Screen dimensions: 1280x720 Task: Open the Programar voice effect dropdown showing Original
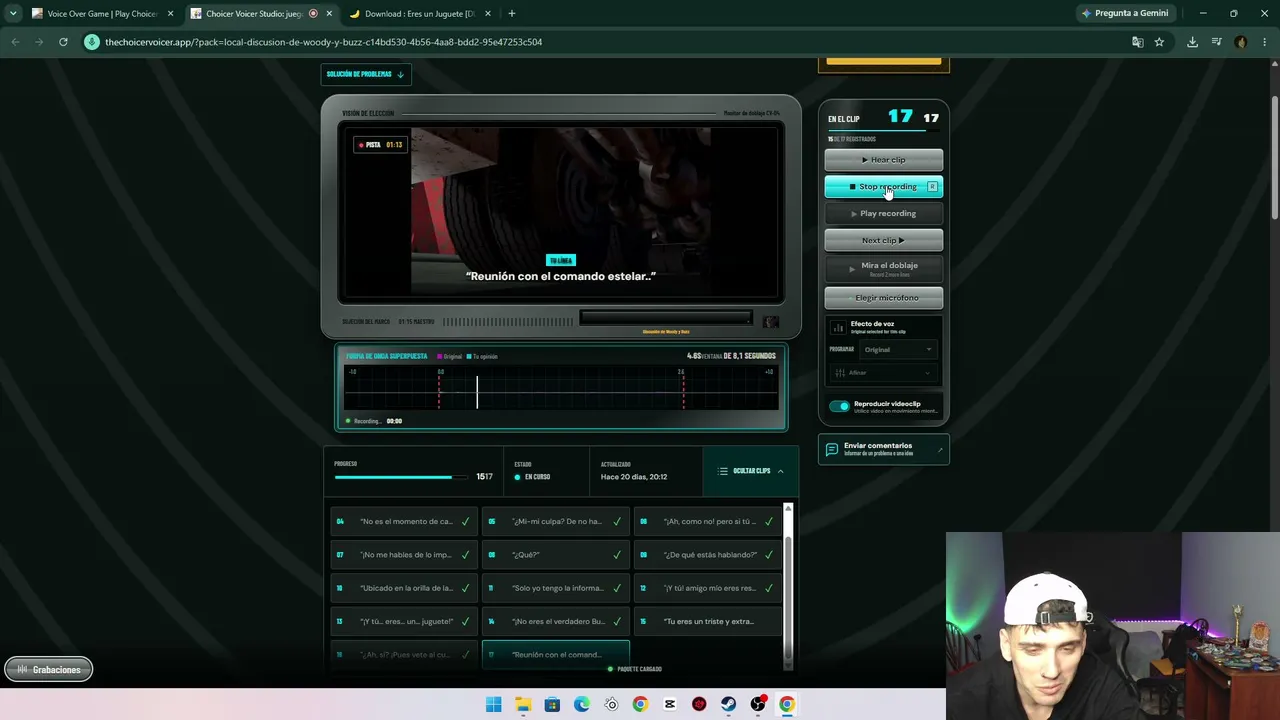tap(898, 349)
